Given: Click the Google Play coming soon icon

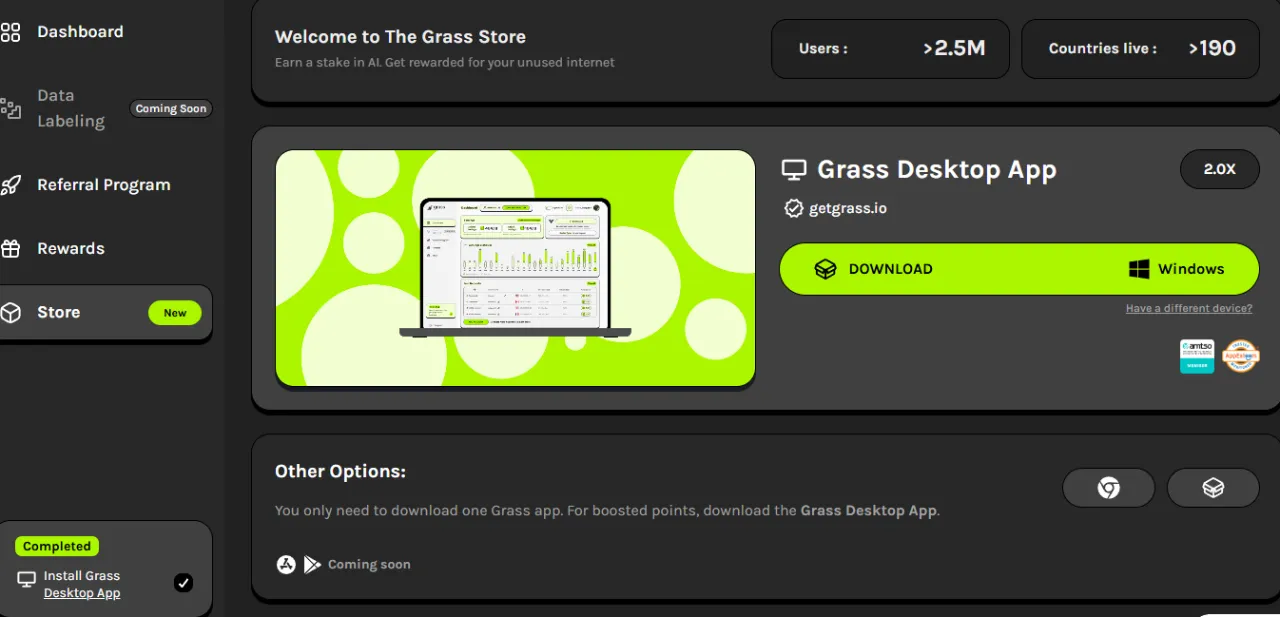Looking at the screenshot, I should pyautogui.click(x=312, y=564).
